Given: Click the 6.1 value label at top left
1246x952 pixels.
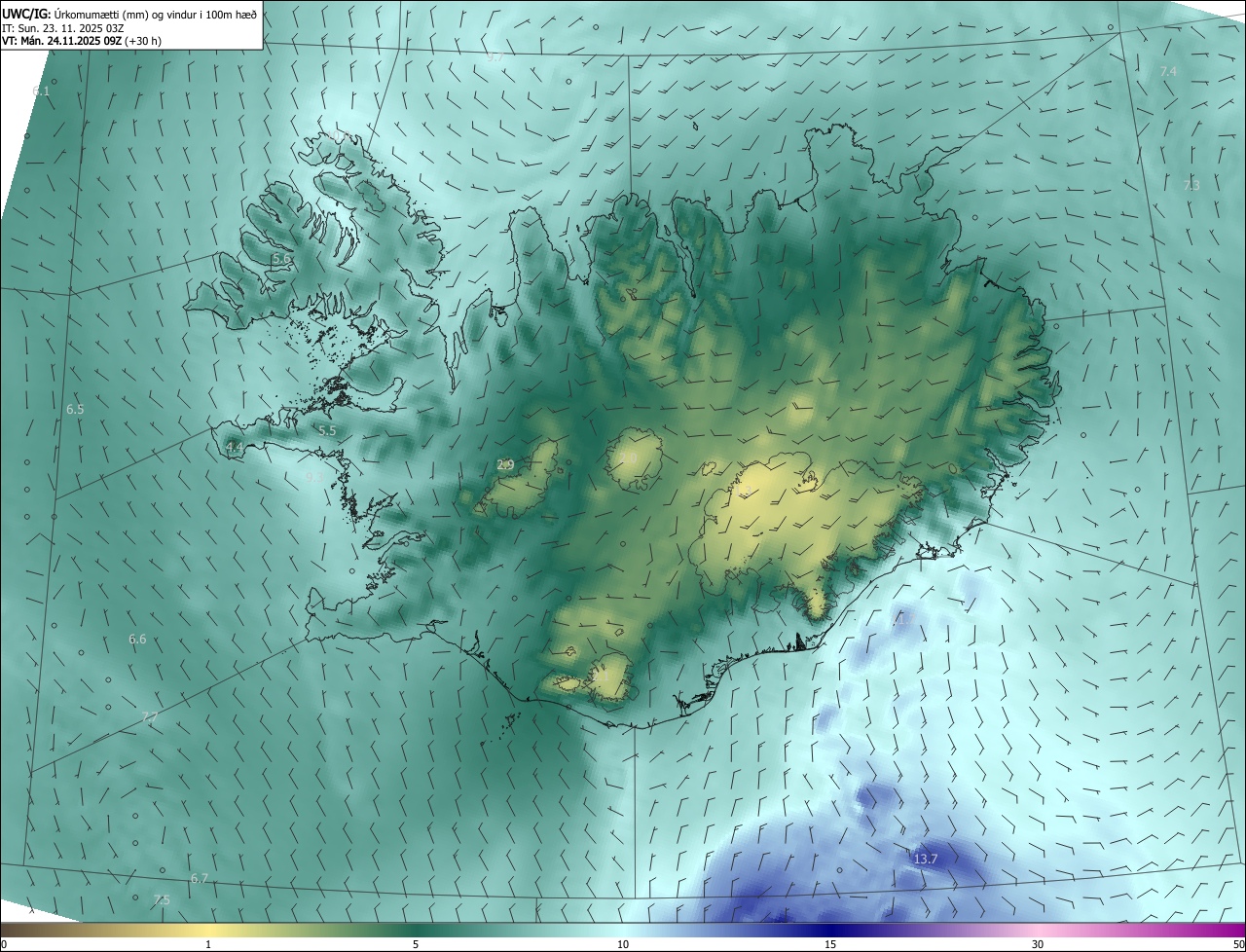Looking at the screenshot, I should pos(41,91).
